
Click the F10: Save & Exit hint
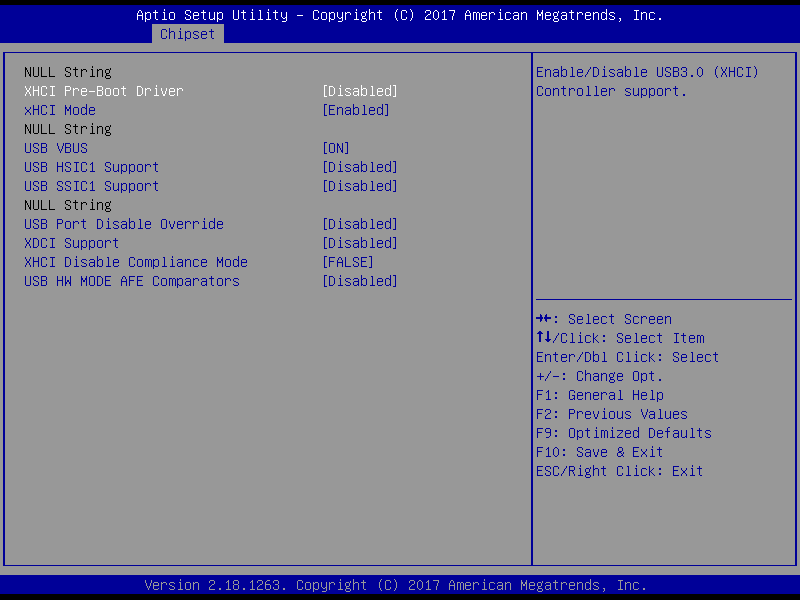(599, 452)
